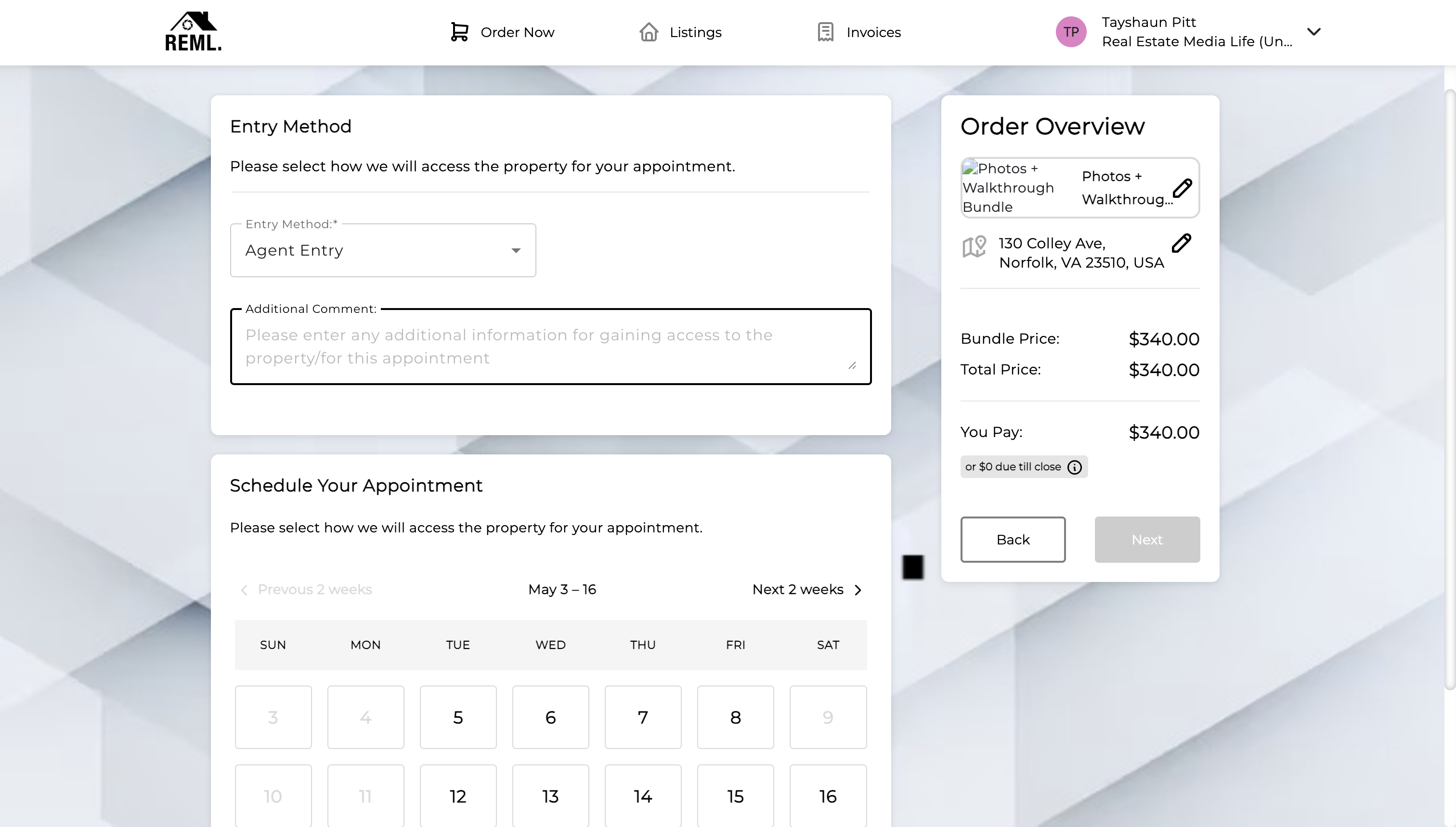Image resolution: width=1456 pixels, height=827 pixels.
Task: Click the Prevous 2 weeks link
Action: coord(306,590)
